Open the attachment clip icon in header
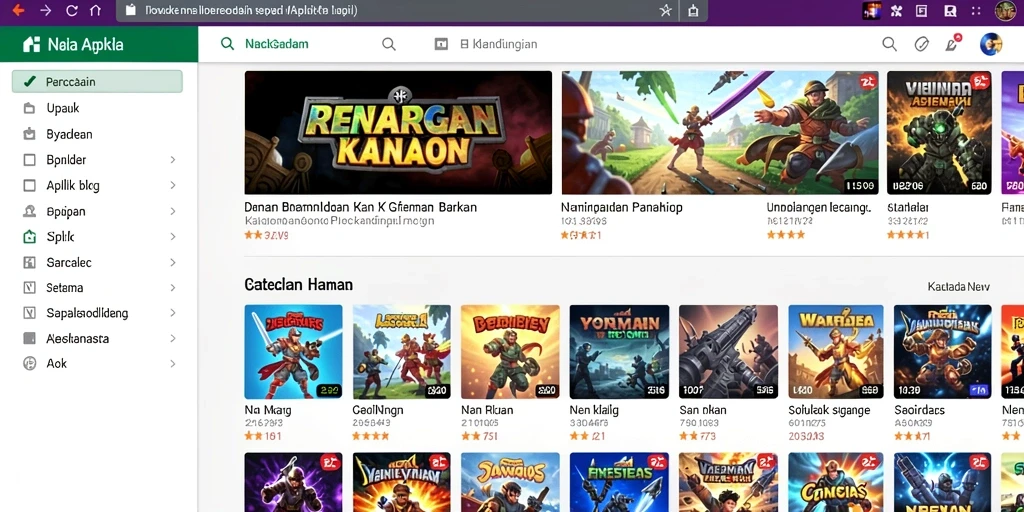 pyautogui.click(x=921, y=44)
